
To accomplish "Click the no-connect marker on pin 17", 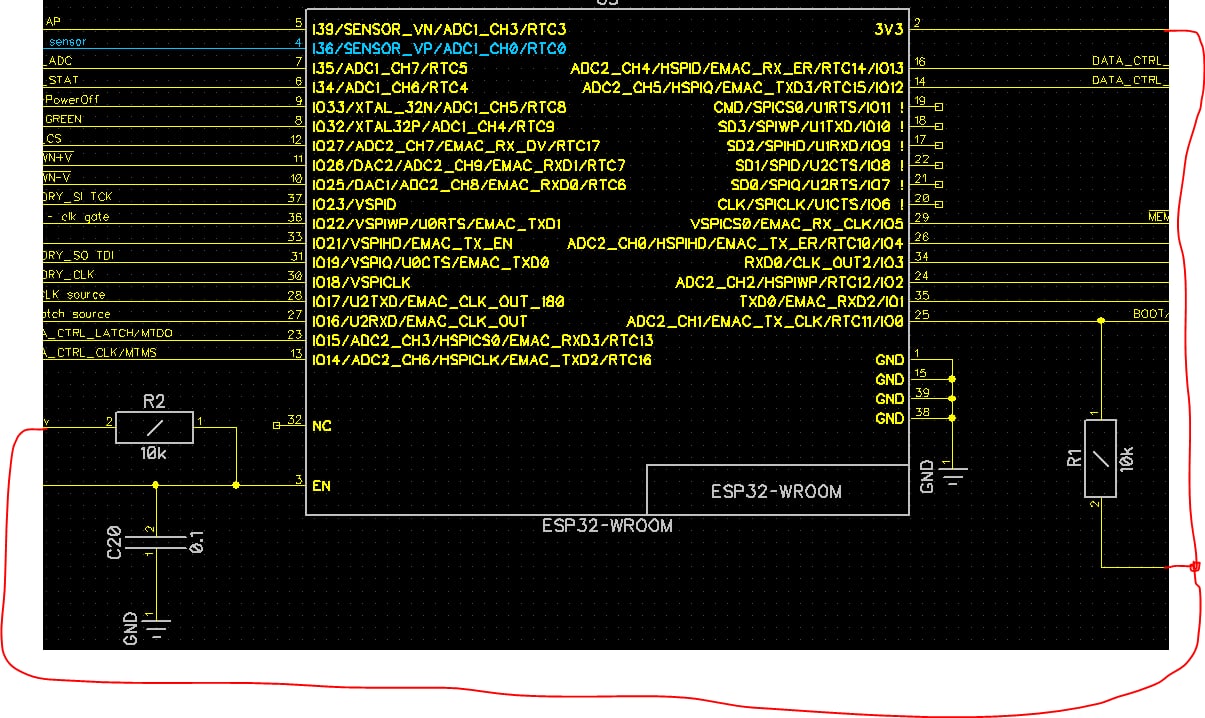I will coord(938,145).
